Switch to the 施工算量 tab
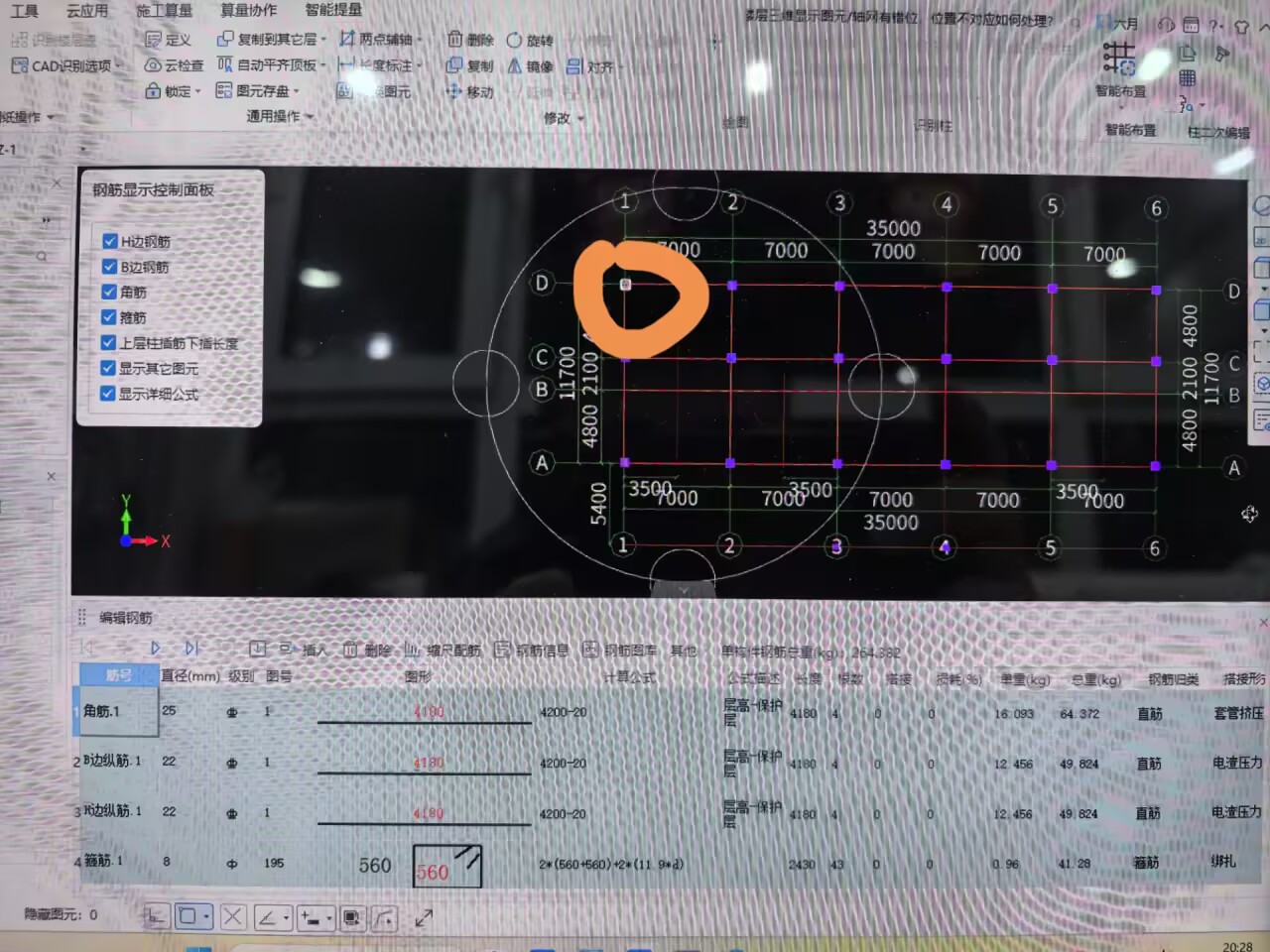 [164, 11]
